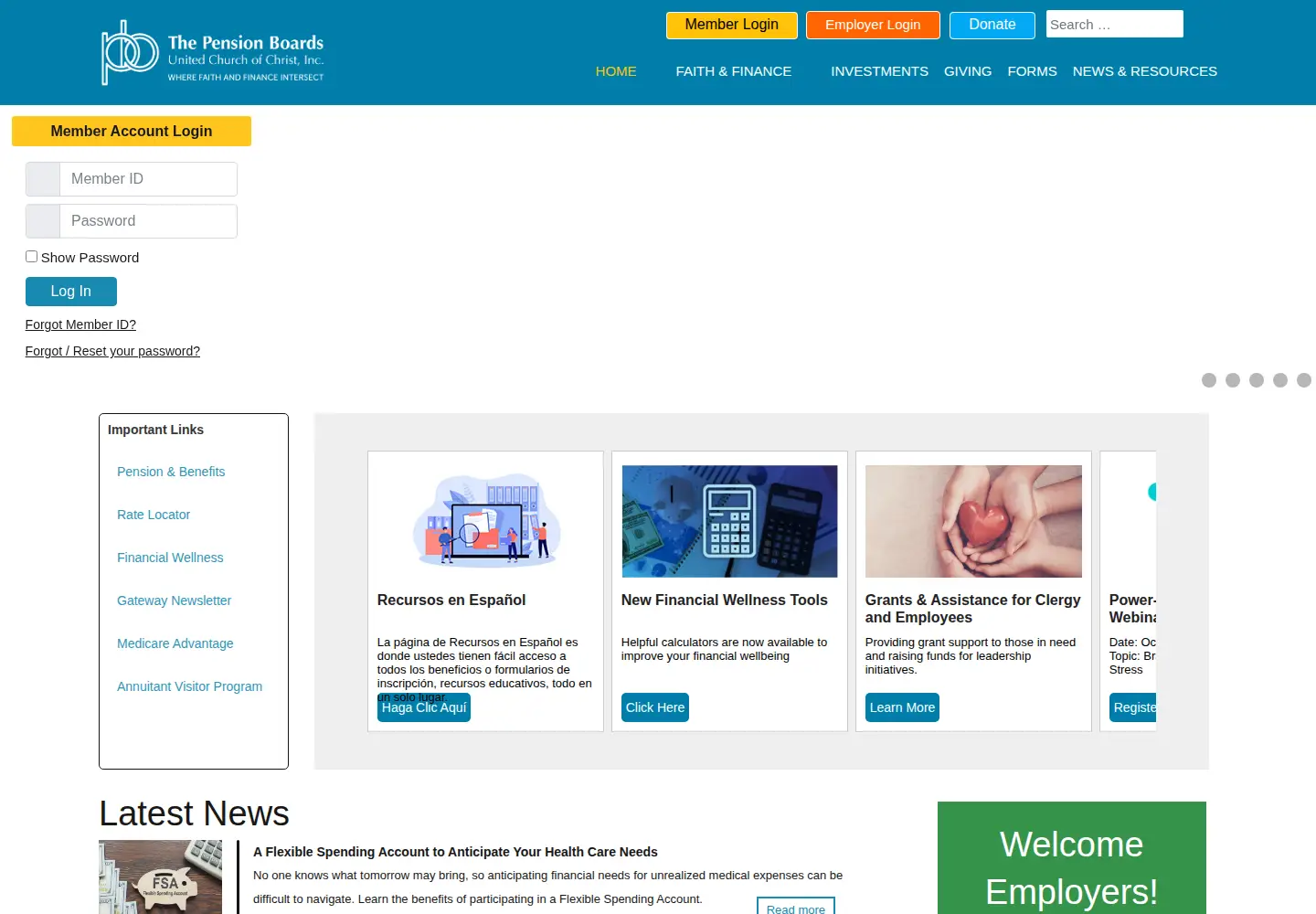Click the Log In button
1316x914 pixels.
point(71,292)
